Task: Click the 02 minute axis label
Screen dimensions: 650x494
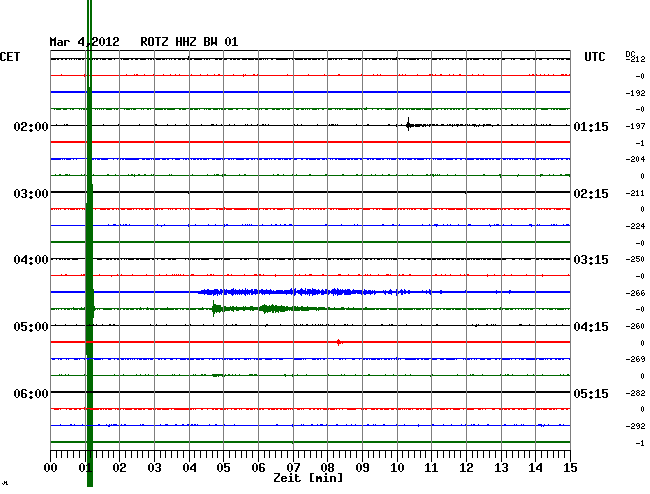Action: coord(119,468)
